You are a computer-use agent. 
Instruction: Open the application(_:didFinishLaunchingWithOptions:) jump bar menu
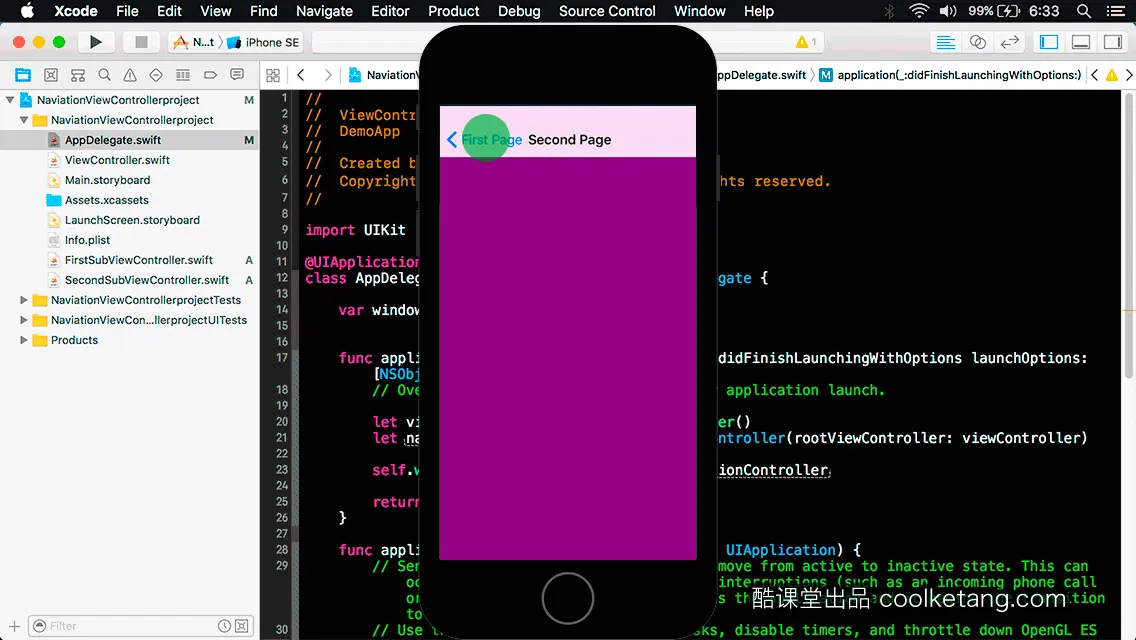pyautogui.click(x=950, y=75)
